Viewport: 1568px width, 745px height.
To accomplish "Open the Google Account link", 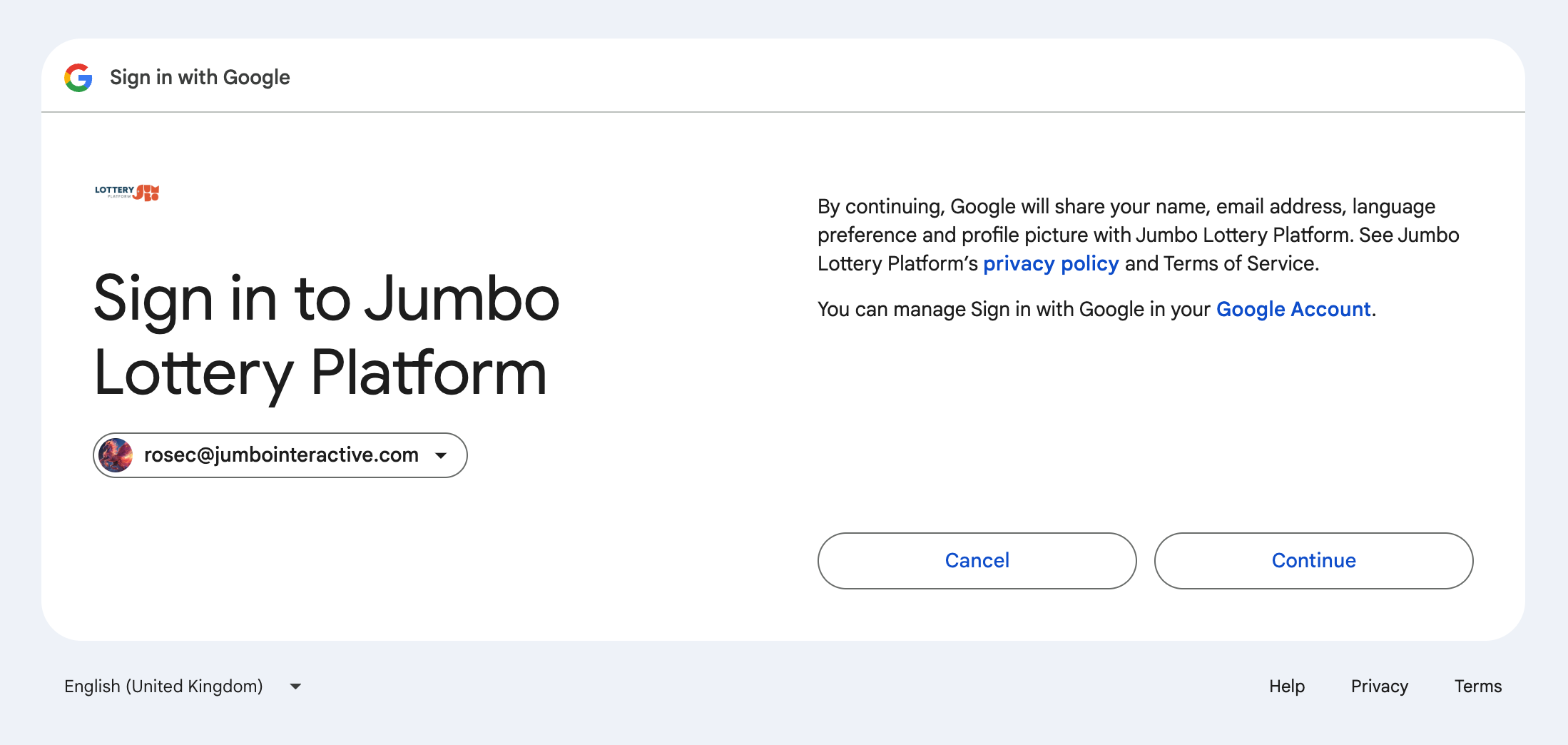I will (1293, 310).
